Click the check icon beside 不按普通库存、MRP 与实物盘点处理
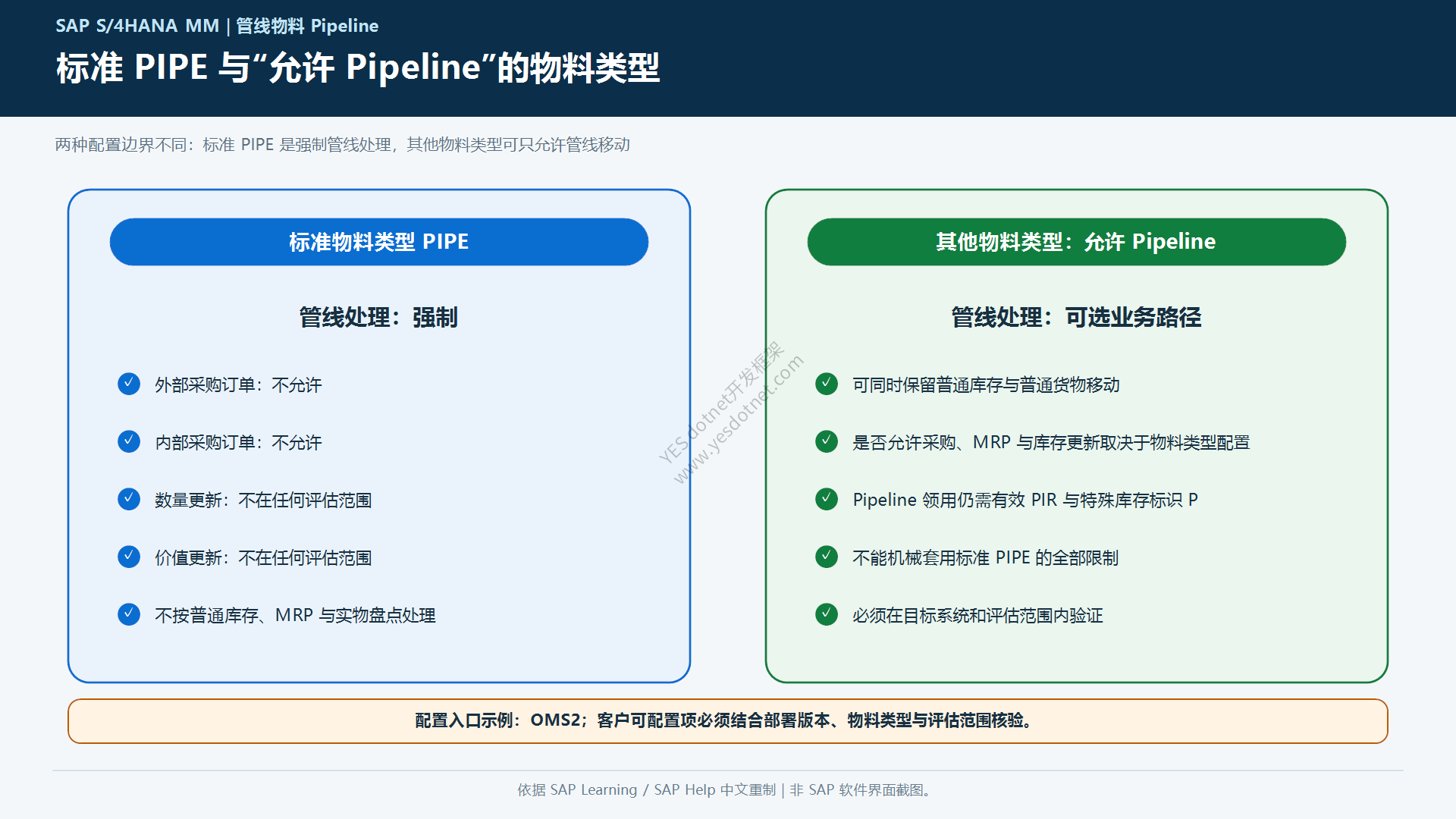 129,614
